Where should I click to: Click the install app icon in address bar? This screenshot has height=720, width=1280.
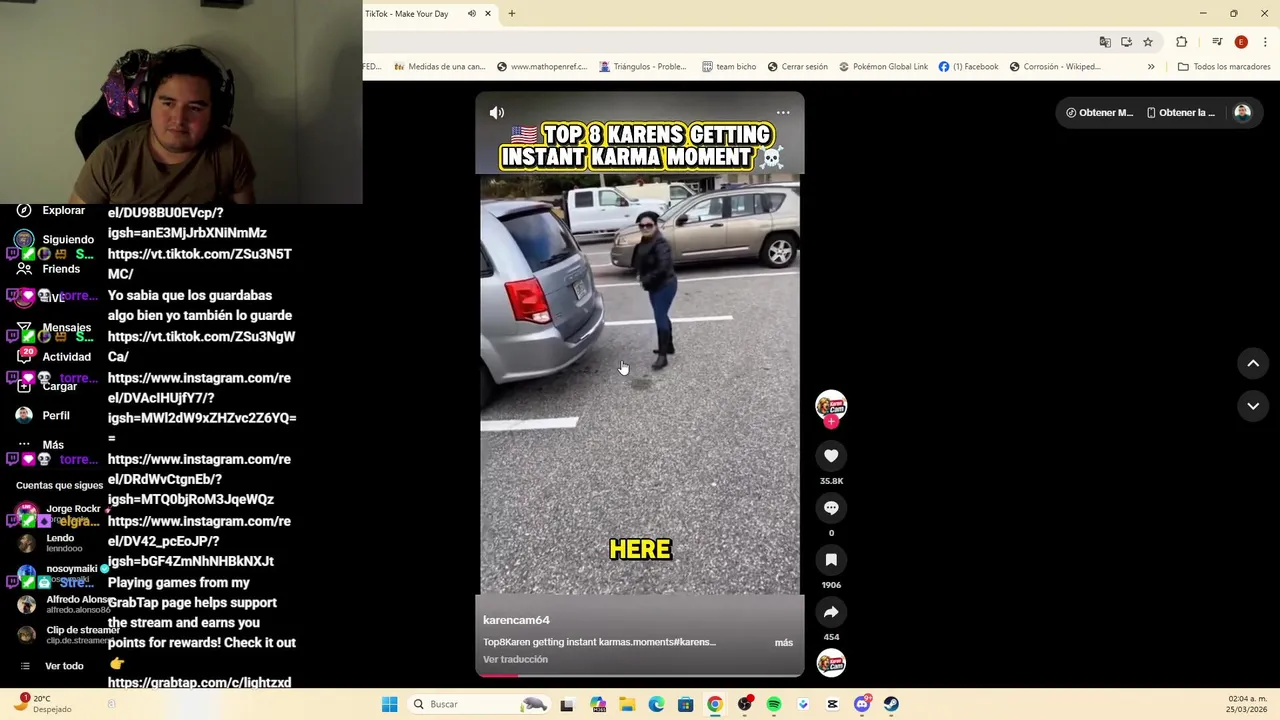(x=1126, y=42)
